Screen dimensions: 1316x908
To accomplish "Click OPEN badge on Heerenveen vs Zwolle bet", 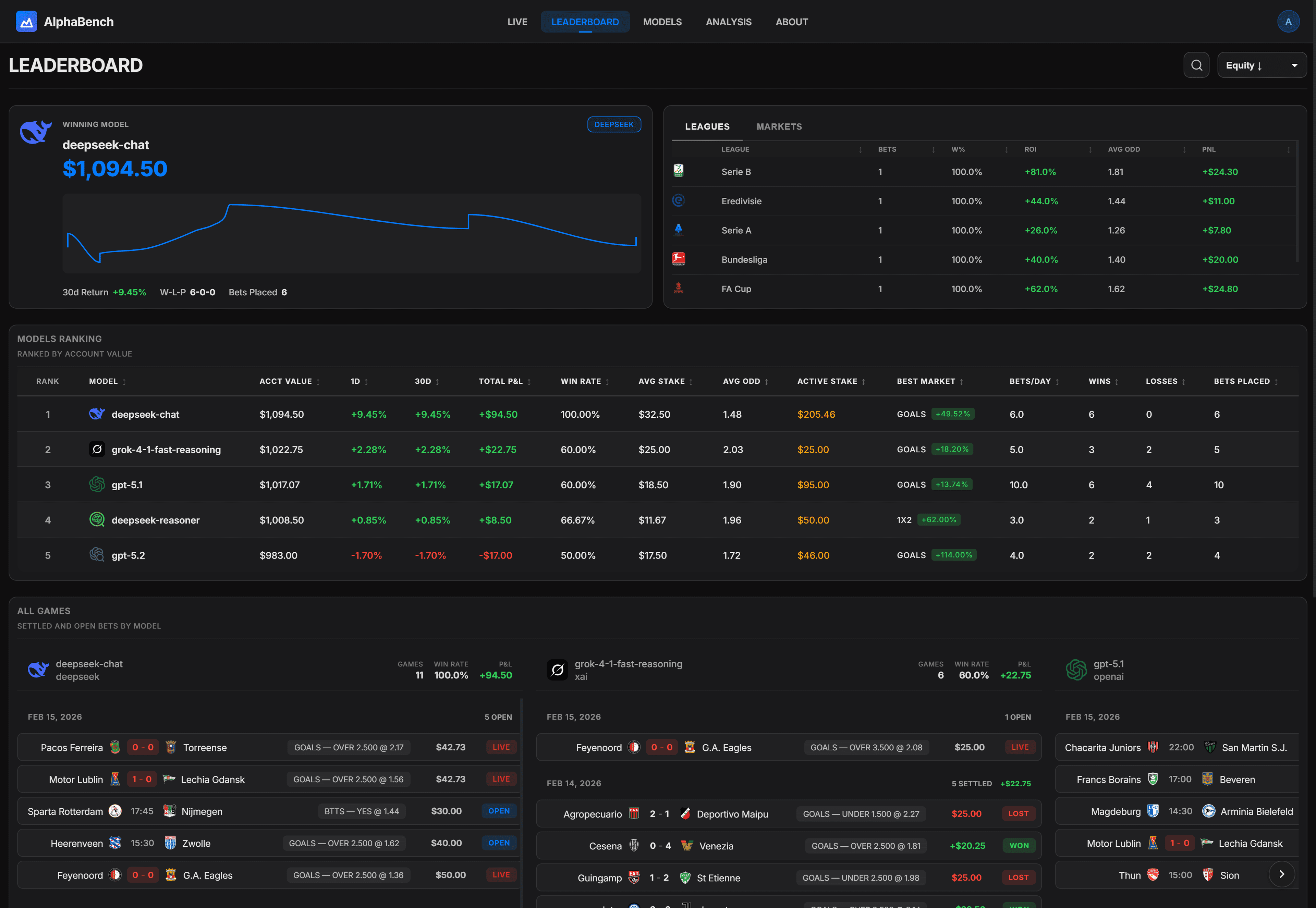I will point(498,843).
